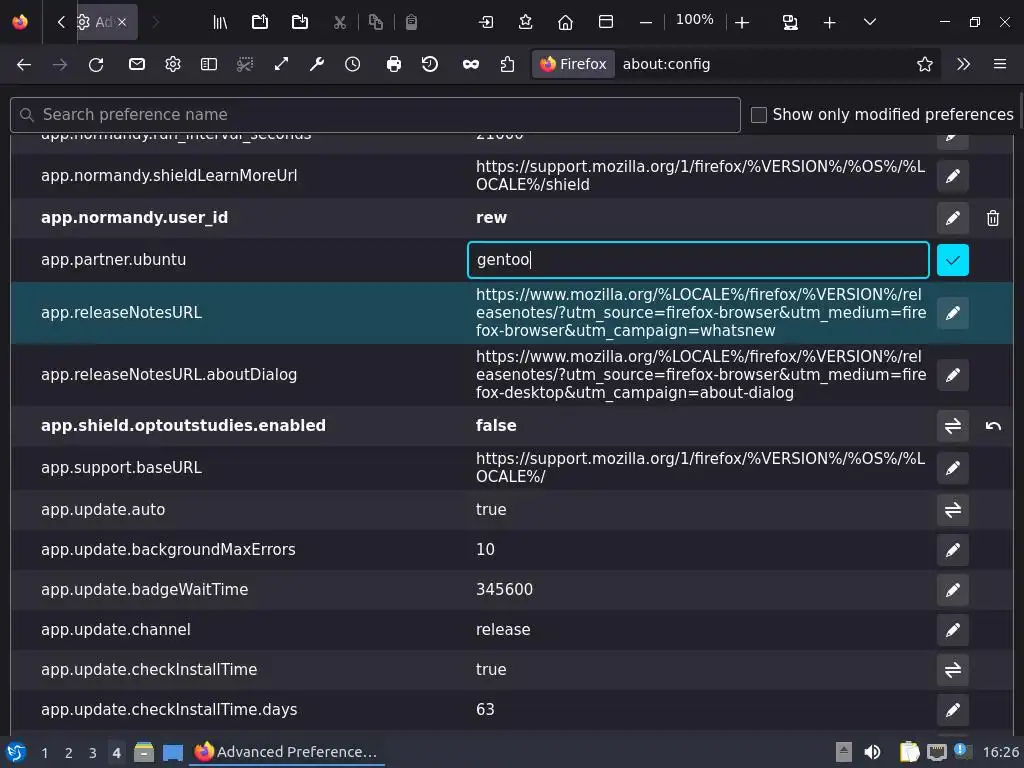Reload the current page
The image size is (1024, 768).
click(x=96, y=64)
